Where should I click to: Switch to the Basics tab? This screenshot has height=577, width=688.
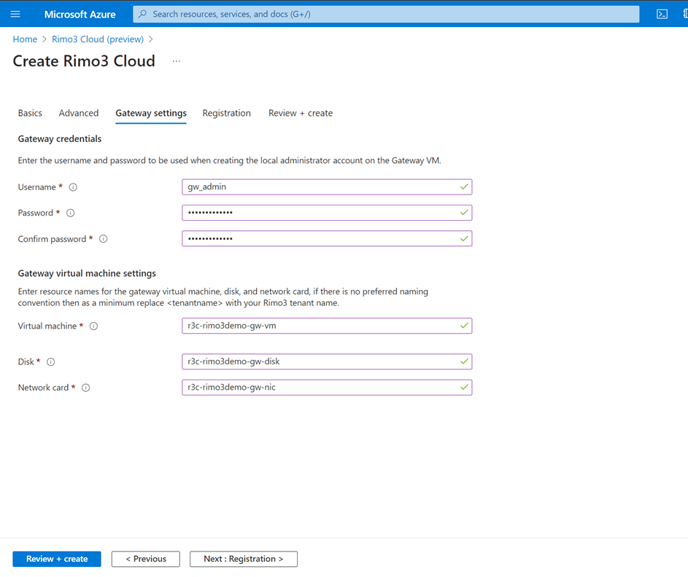[x=30, y=113]
